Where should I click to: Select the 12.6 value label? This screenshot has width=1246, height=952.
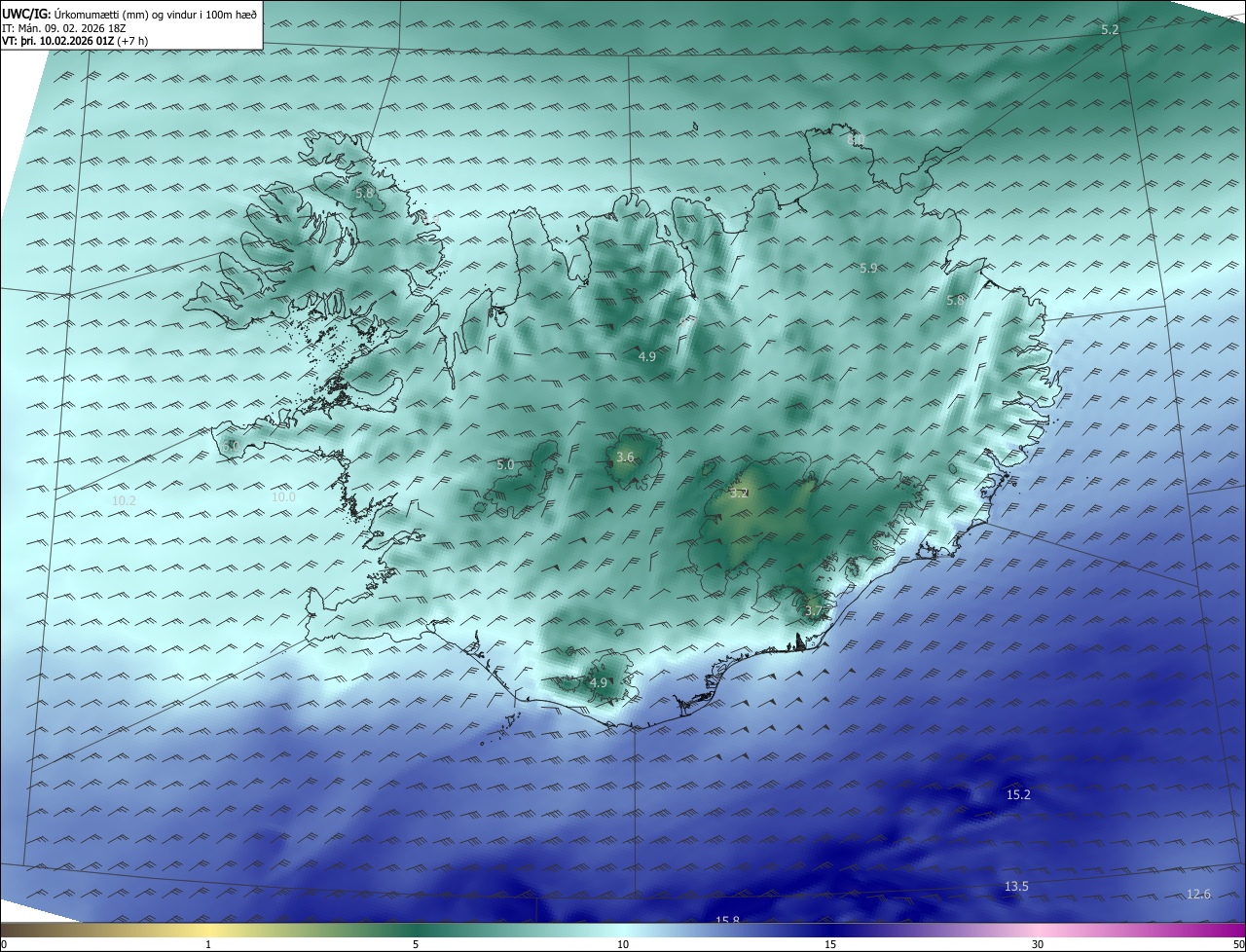[x=1199, y=895]
